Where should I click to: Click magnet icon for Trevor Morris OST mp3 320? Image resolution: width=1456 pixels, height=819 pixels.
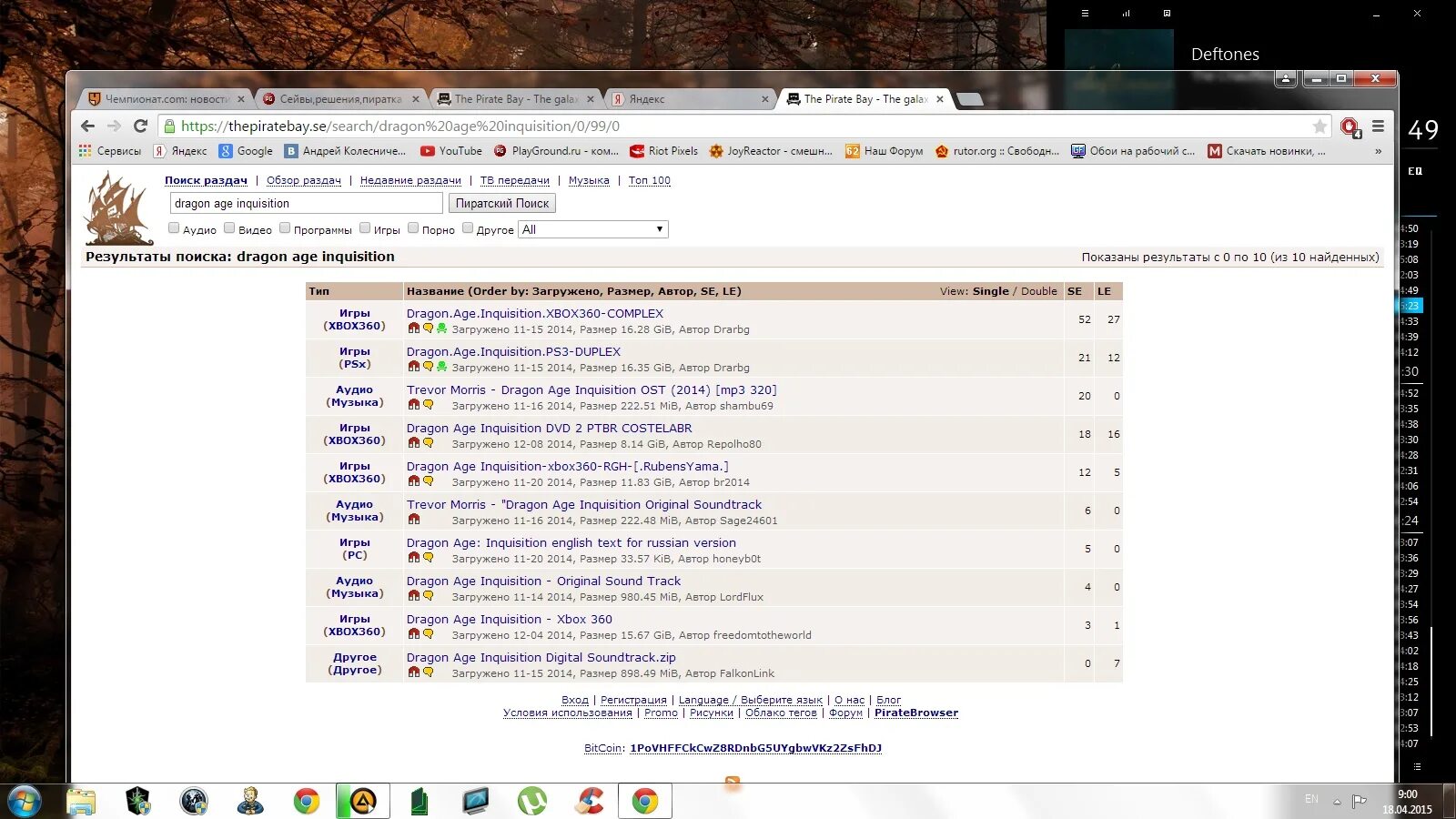[x=414, y=405]
